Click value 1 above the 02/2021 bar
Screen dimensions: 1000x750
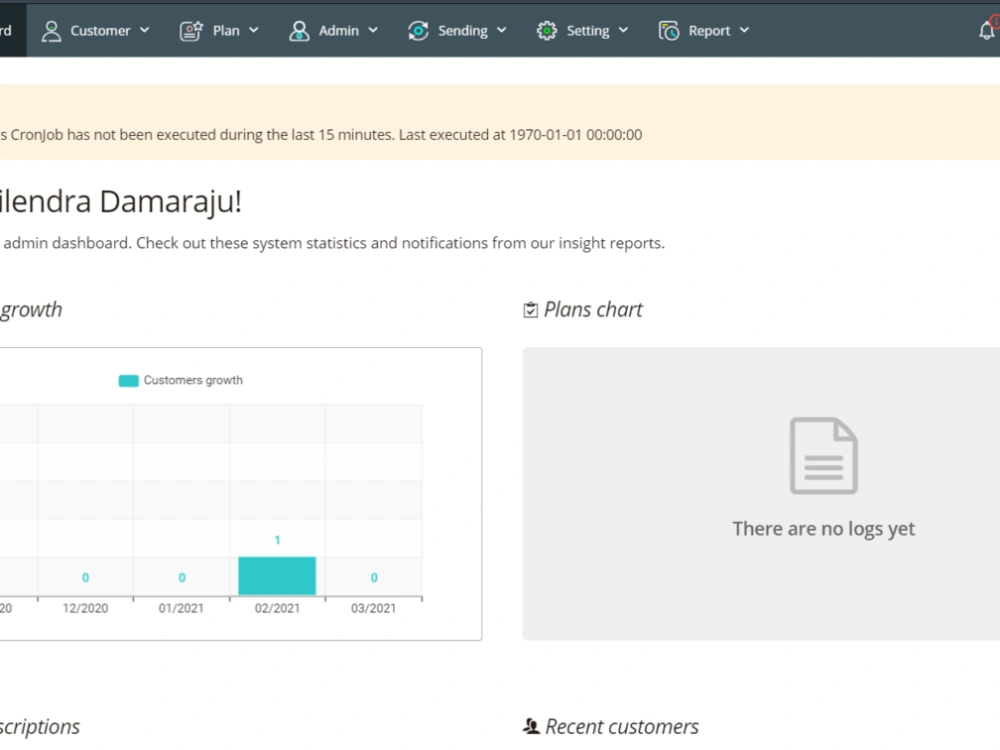tap(277, 540)
